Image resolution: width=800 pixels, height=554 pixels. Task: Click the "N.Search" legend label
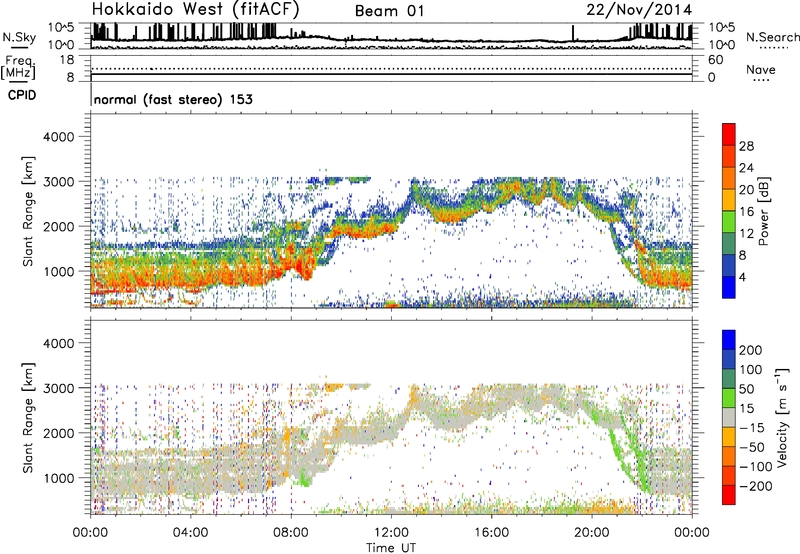point(772,37)
